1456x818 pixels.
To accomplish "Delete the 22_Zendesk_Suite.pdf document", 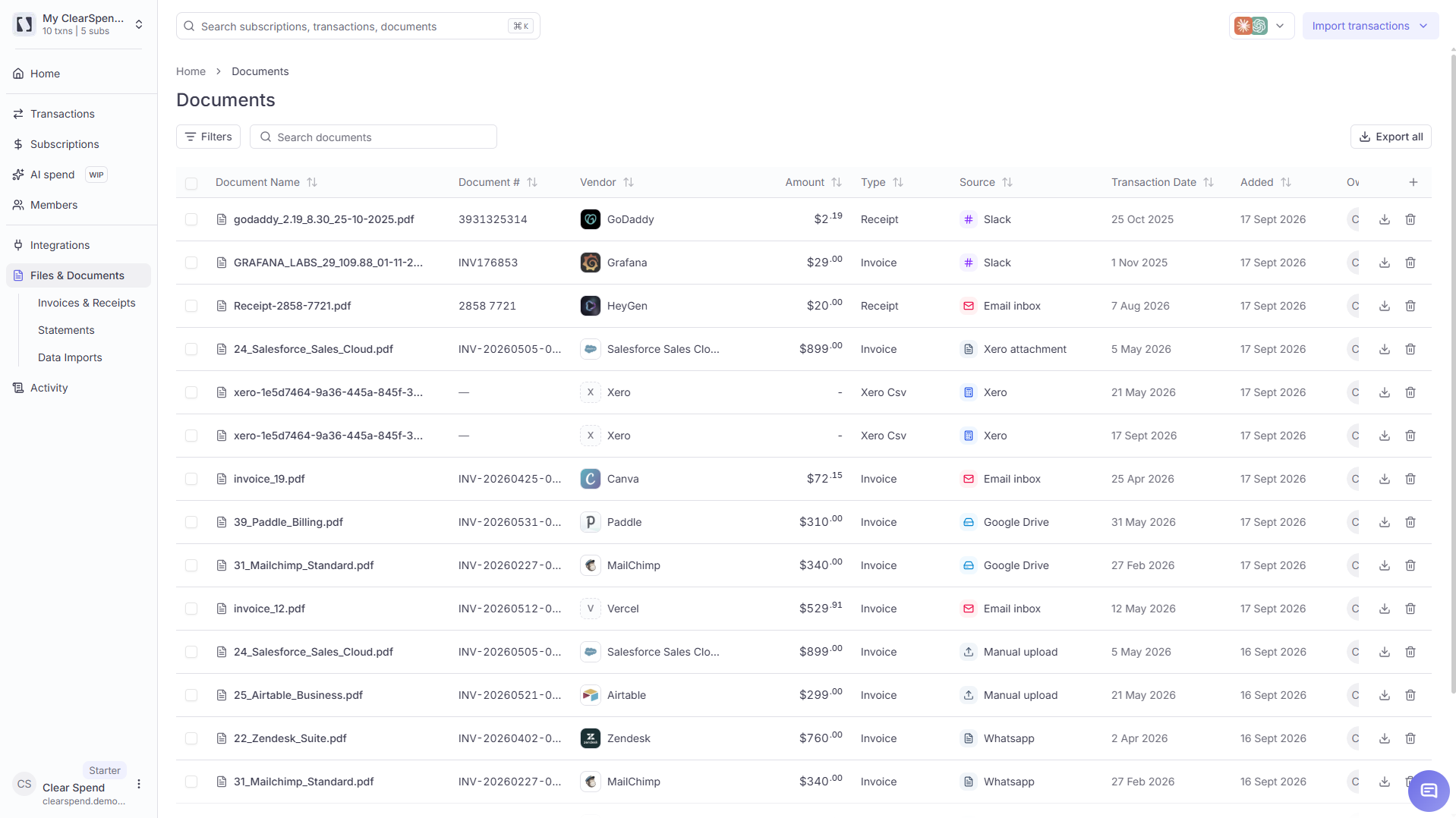I will [x=1410, y=738].
